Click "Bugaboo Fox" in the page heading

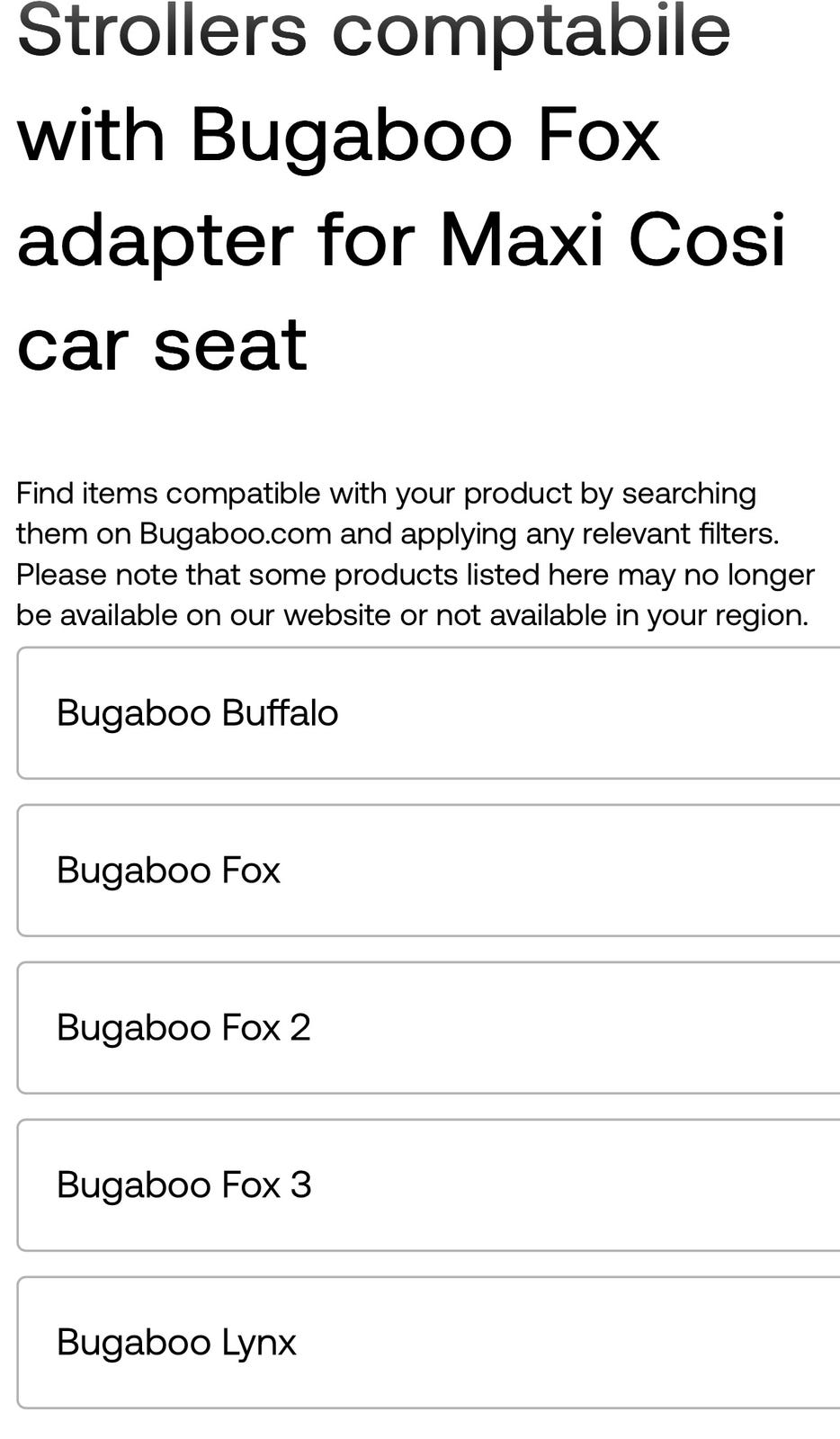[x=424, y=135]
